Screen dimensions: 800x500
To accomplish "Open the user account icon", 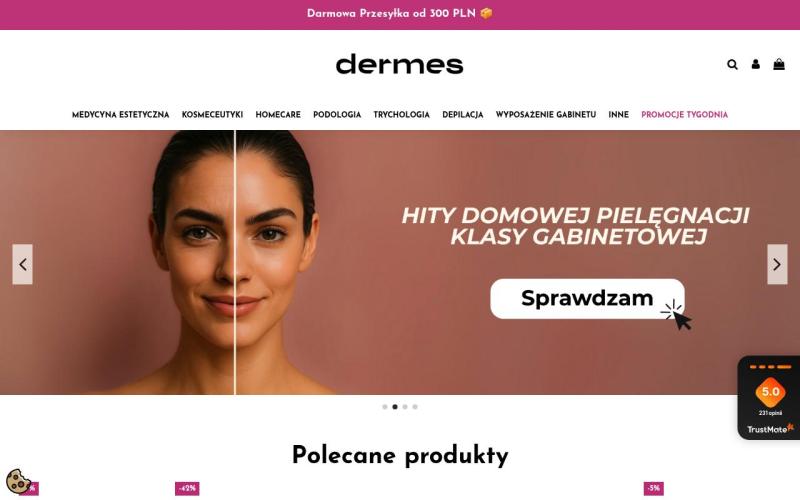I will (x=756, y=64).
